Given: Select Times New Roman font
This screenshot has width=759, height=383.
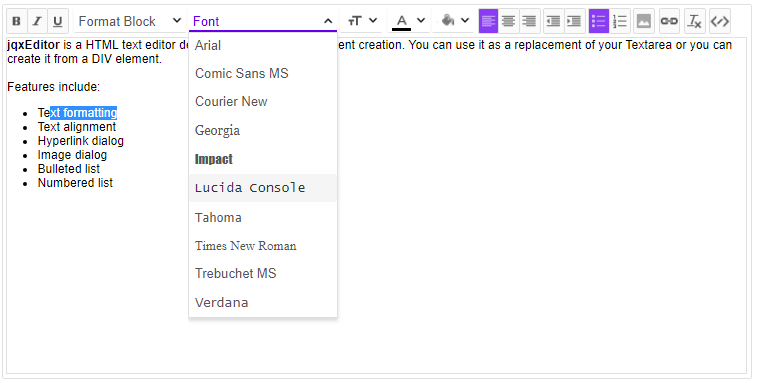Looking at the screenshot, I should (263, 246).
